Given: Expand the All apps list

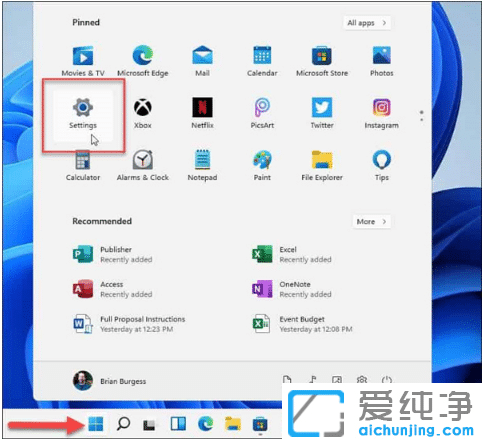Looking at the screenshot, I should coord(367,23).
